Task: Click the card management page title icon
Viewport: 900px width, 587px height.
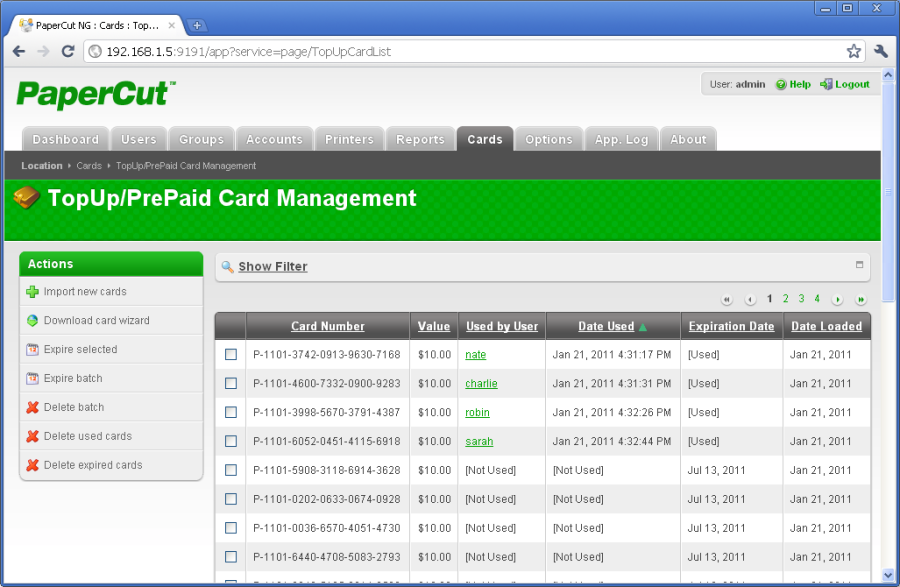Action: click(x=26, y=198)
